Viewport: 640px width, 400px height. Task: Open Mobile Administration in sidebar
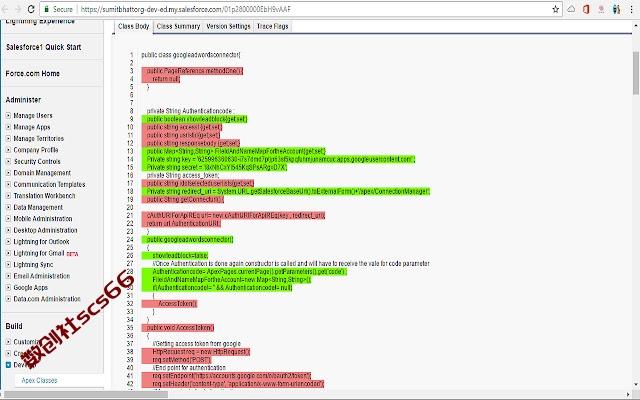tap(42, 219)
